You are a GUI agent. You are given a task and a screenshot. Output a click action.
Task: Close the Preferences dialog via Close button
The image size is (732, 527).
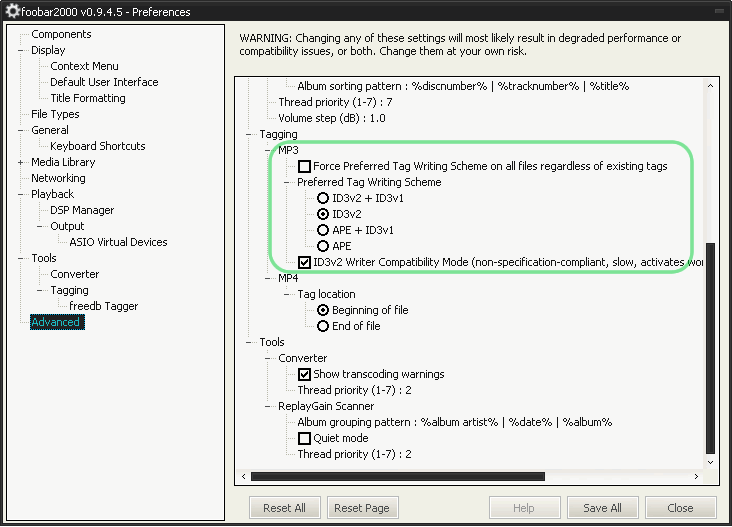click(680, 508)
